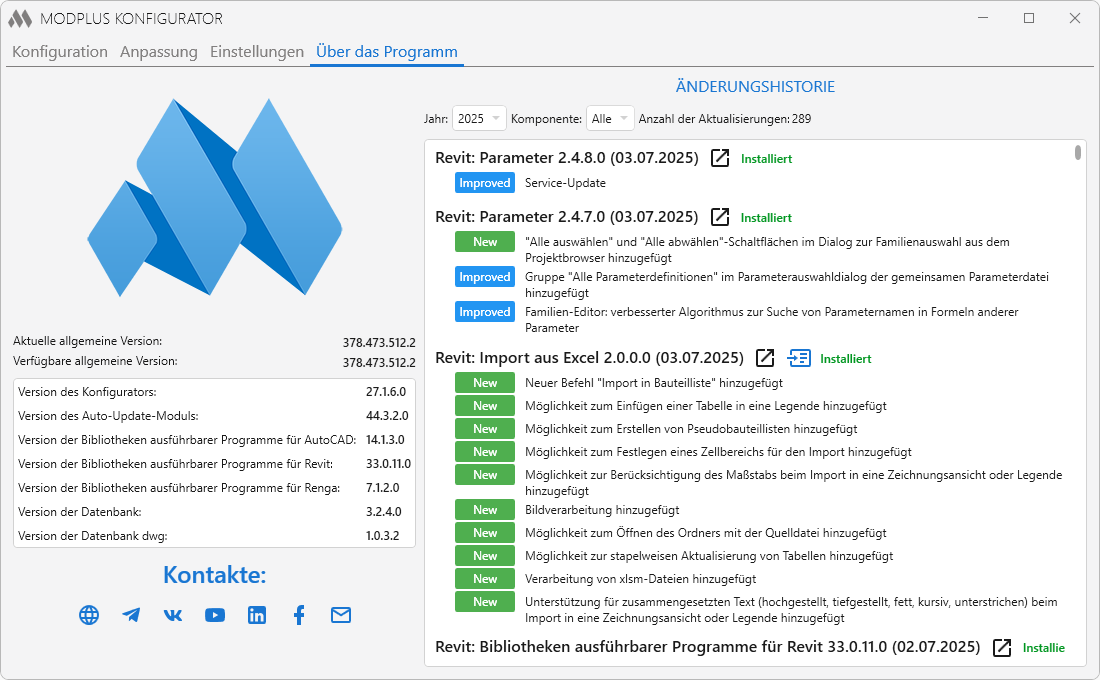Click 'Möglichkeit zum Erstellen von Pseudobauteillisten hinzugefügt'
Image resolution: width=1100 pixels, height=680 pixels.
tap(691, 429)
